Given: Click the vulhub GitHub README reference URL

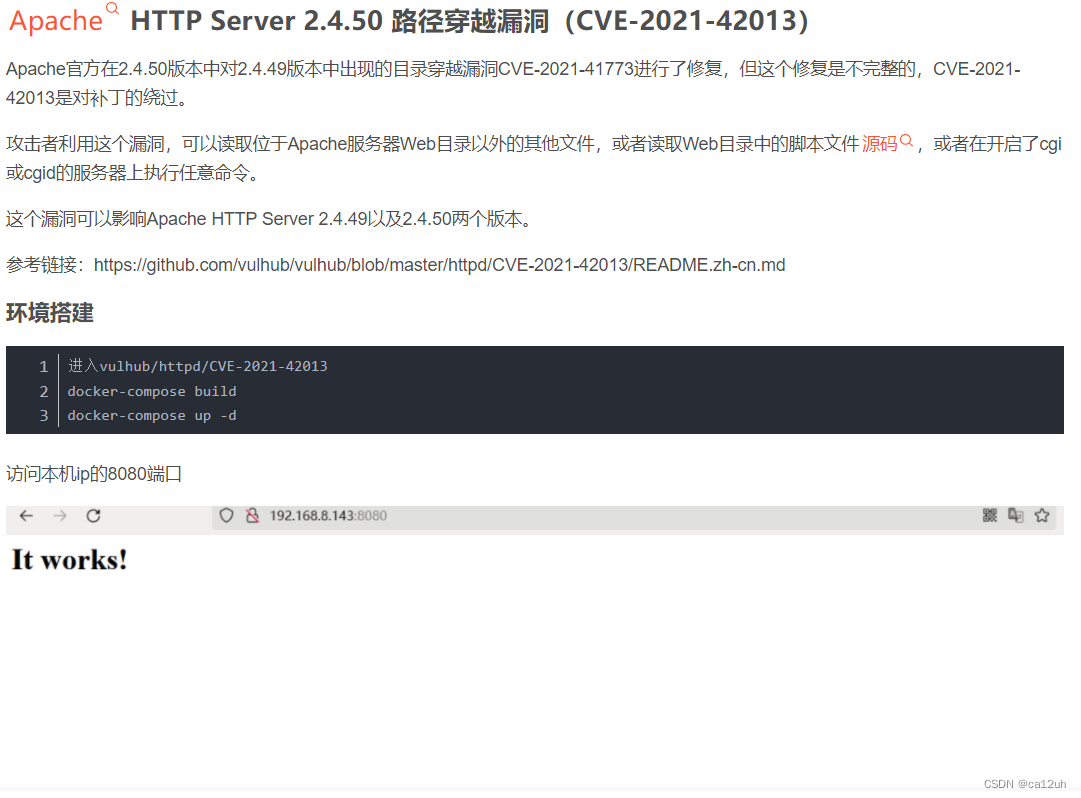Looking at the screenshot, I should click(440, 265).
